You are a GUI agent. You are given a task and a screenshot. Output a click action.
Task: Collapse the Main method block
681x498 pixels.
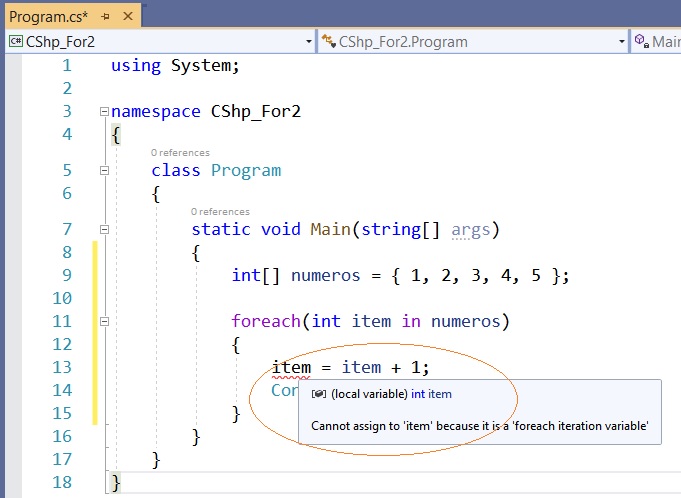click(x=104, y=229)
